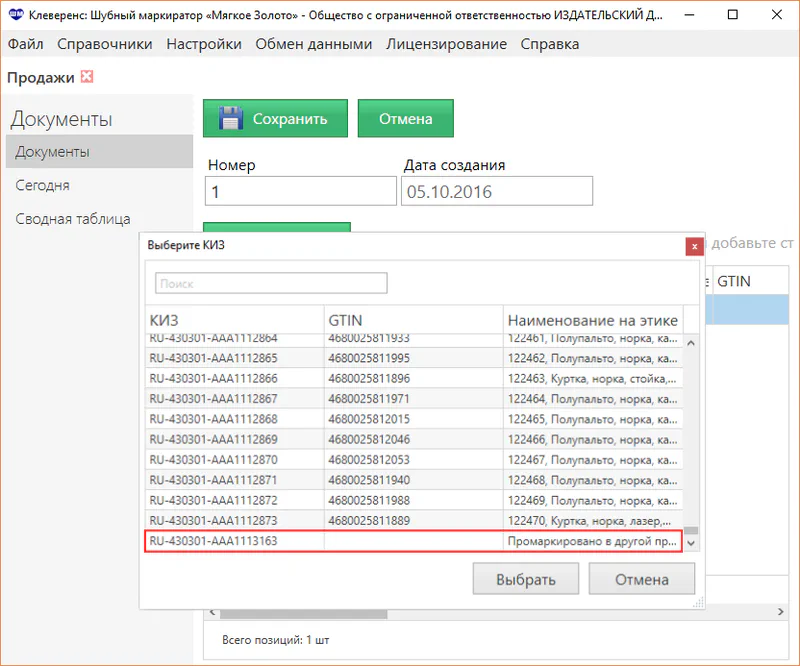The width and height of the screenshot is (800, 666).
Task: Select Сводная таблица in the sidebar
Action: click(x=72, y=219)
